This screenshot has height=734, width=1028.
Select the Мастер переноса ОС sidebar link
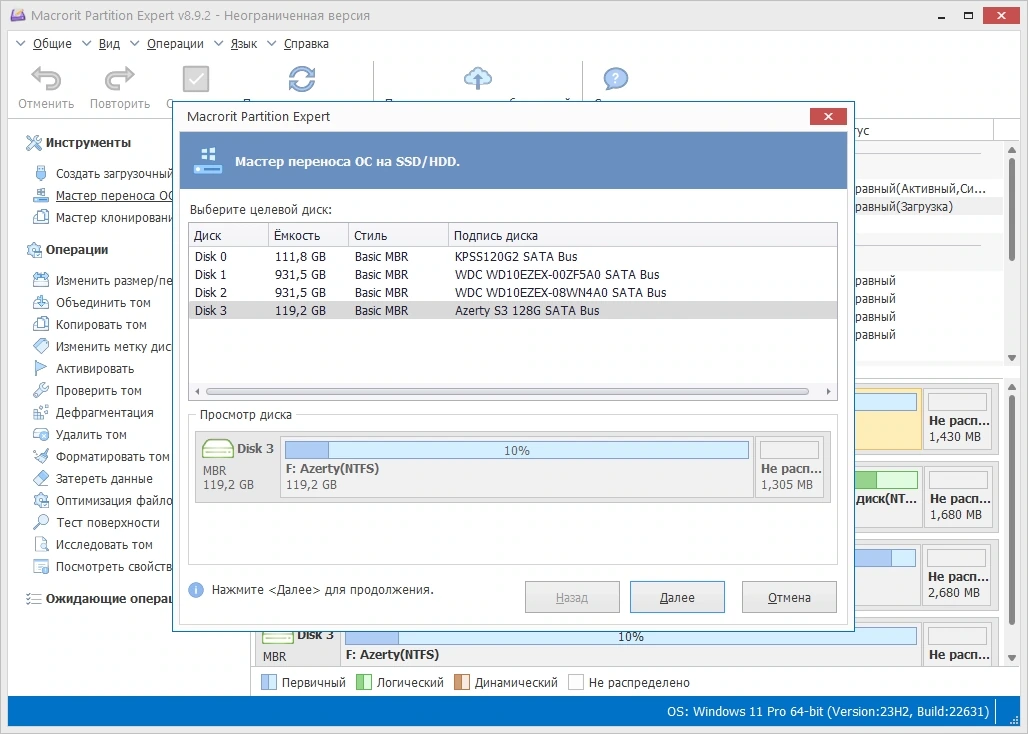(113, 195)
